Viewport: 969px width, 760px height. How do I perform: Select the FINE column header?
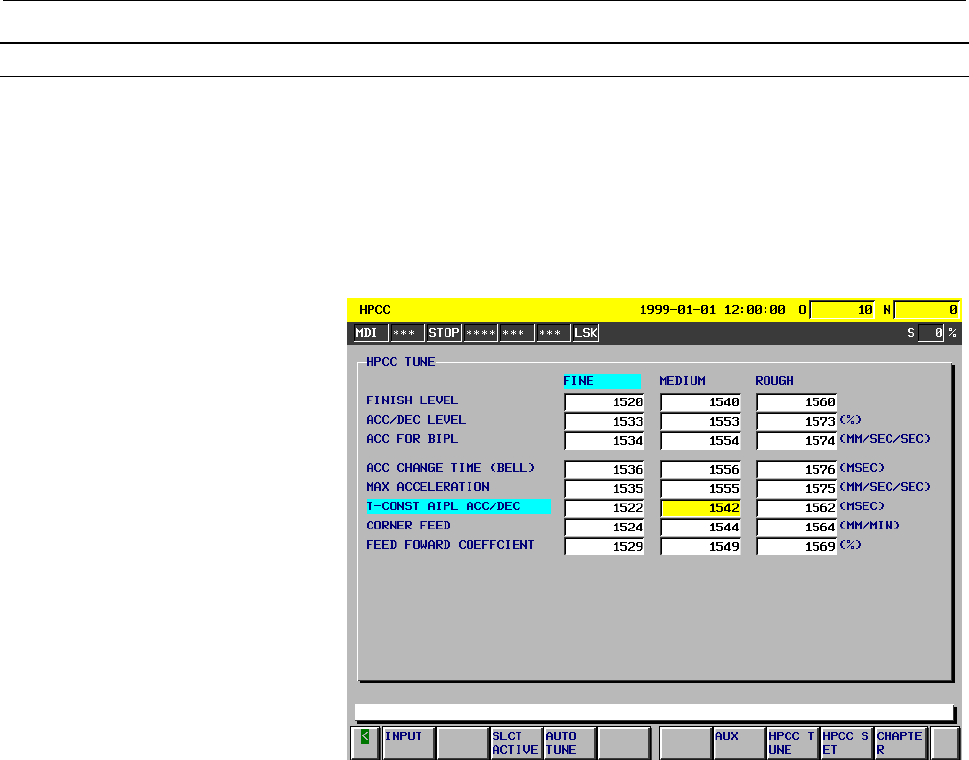point(602,381)
